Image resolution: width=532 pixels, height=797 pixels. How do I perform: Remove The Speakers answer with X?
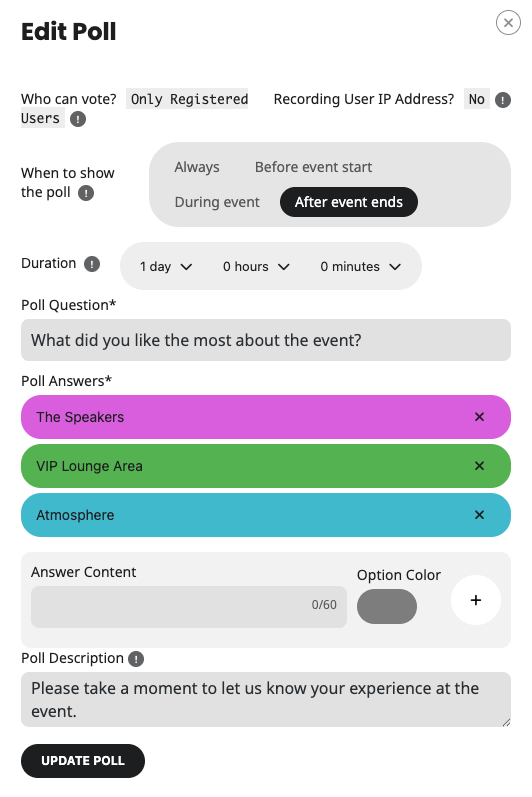click(x=479, y=417)
